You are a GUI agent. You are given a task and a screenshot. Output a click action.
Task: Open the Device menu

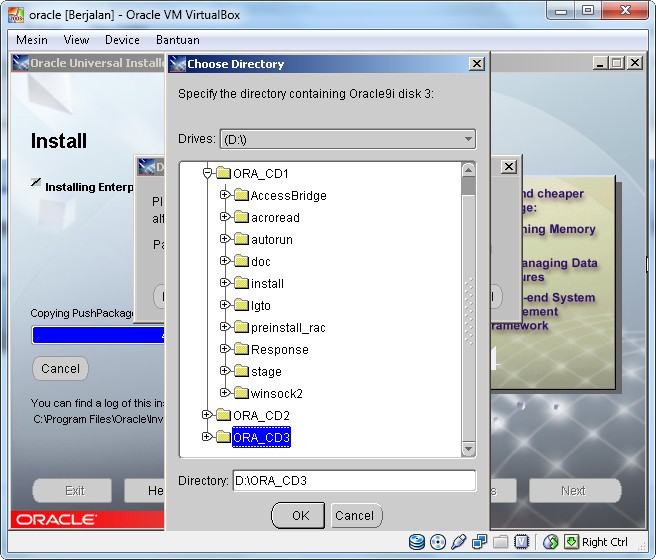click(122, 40)
